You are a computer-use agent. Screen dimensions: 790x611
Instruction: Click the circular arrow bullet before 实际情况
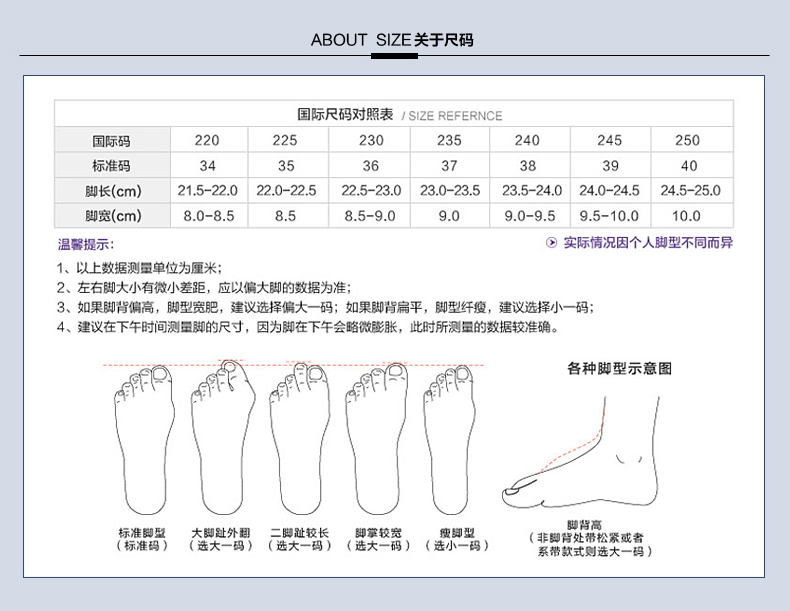click(551, 242)
